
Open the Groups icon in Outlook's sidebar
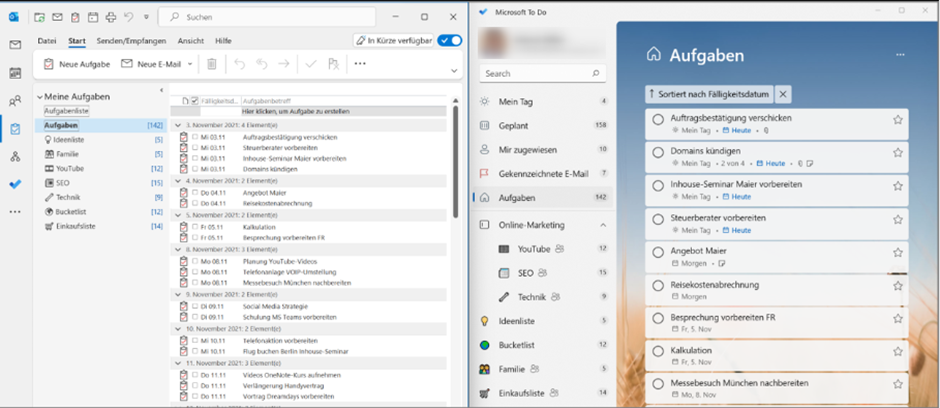click(x=16, y=157)
